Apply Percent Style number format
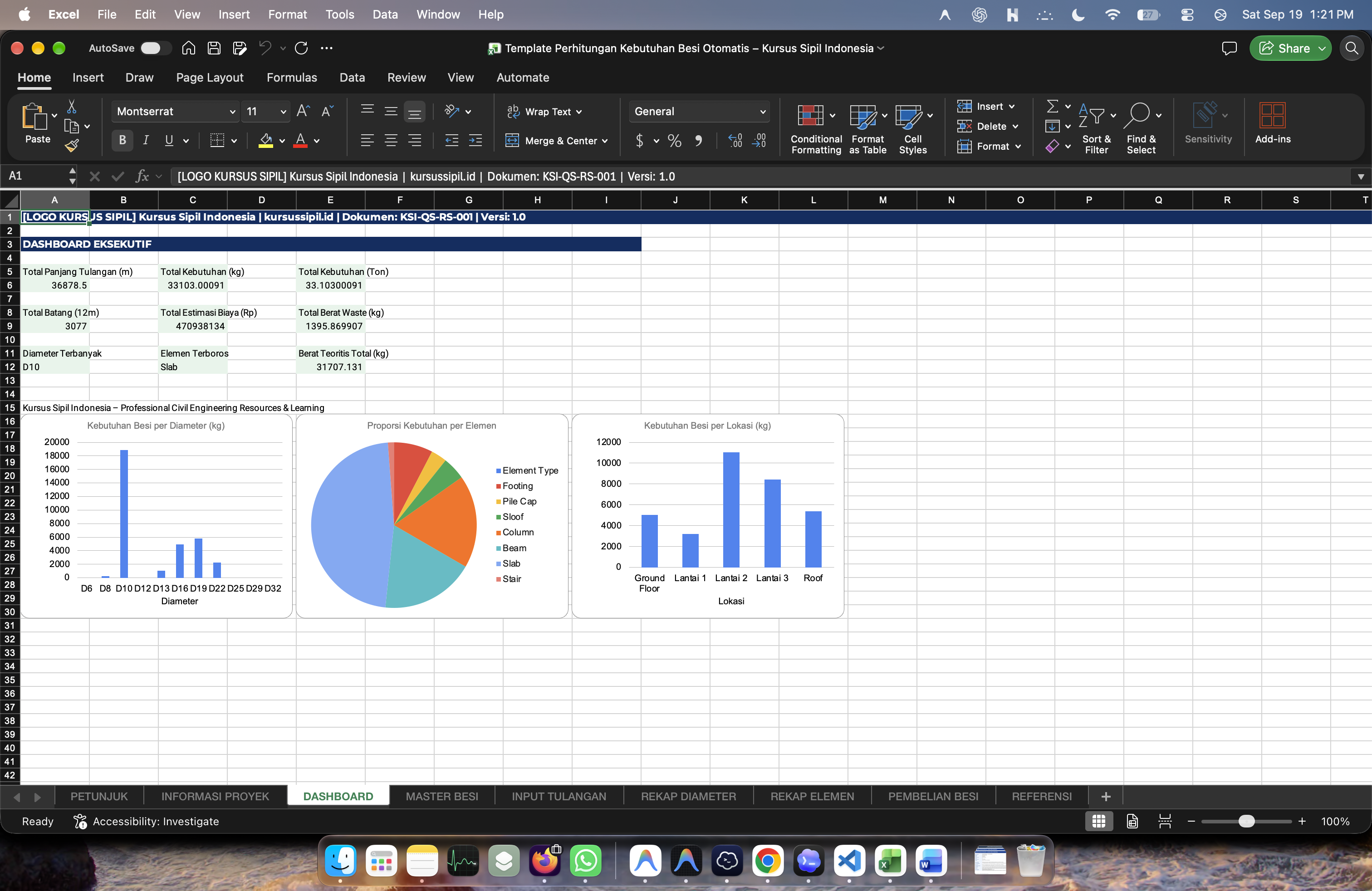The image size is (1372, 891). coord(675,141)
